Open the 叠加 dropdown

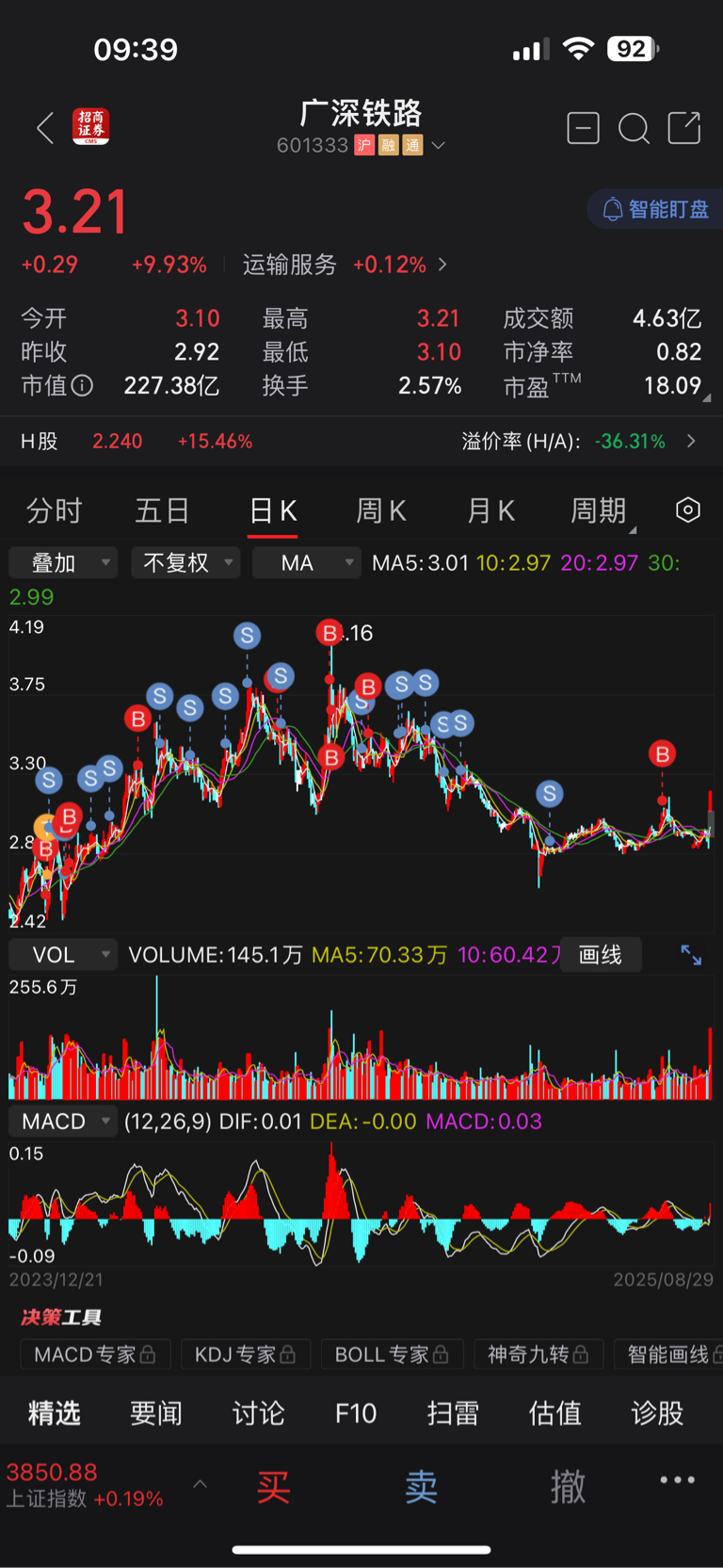point(63,562)
